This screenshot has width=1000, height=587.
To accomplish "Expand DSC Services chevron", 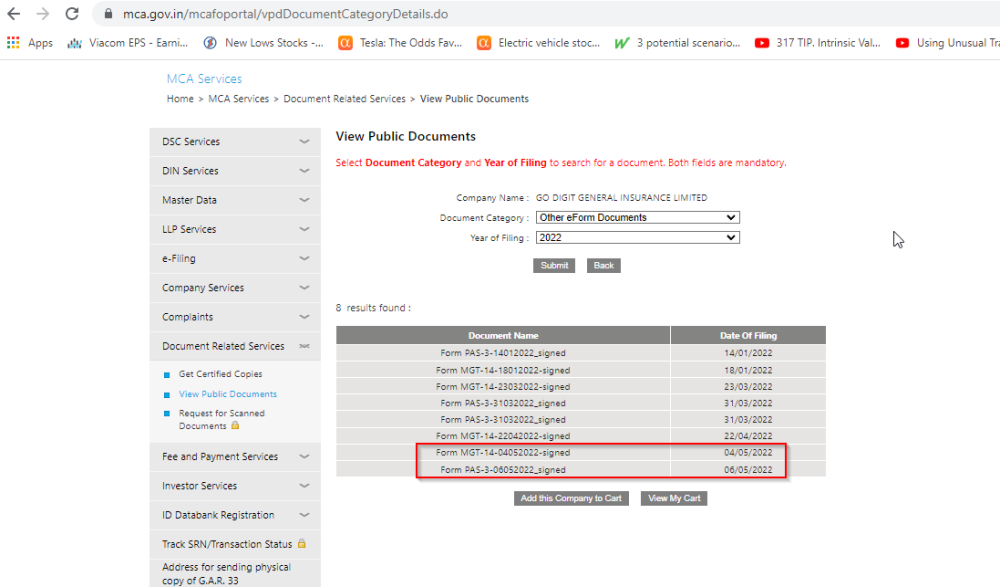I will tap(304, 142).
